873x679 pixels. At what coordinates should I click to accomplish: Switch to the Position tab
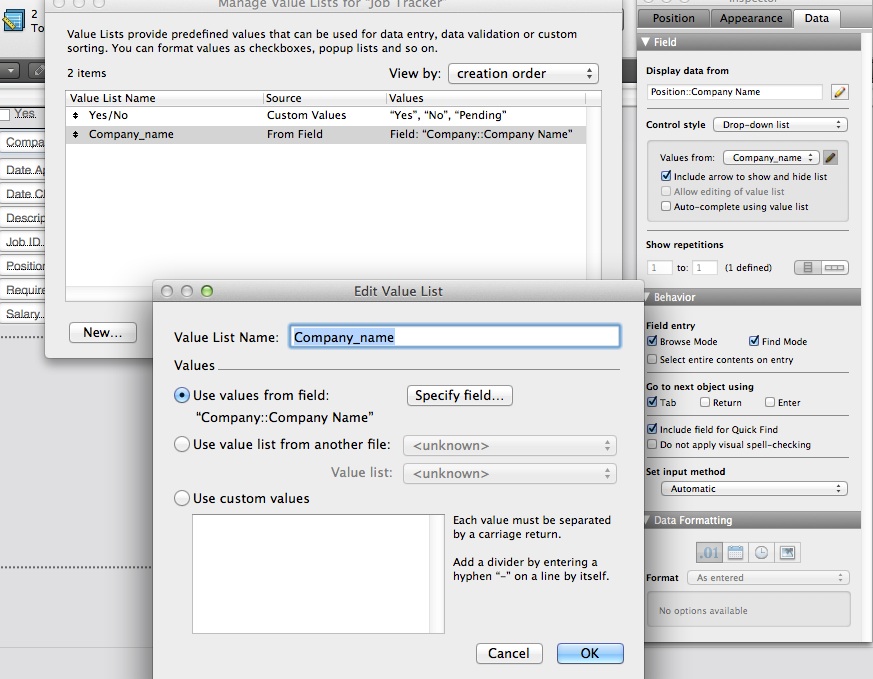point(673,18)
